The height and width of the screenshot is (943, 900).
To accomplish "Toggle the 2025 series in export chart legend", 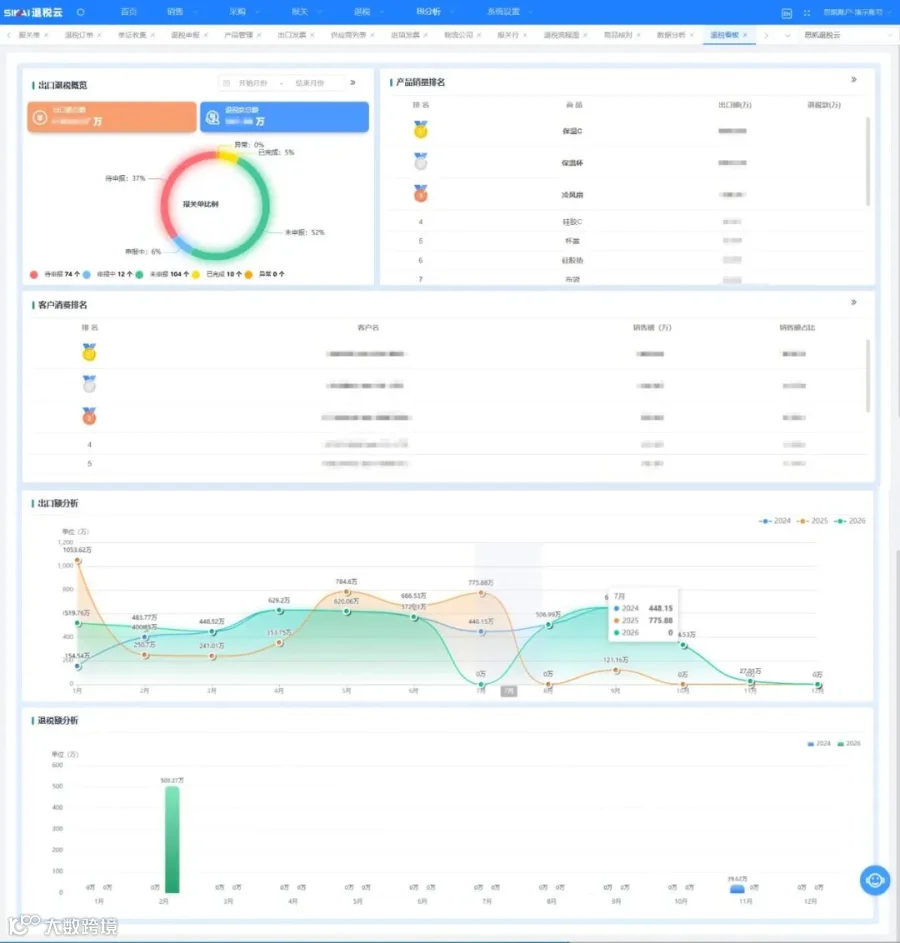I will [x=812, y=521].
